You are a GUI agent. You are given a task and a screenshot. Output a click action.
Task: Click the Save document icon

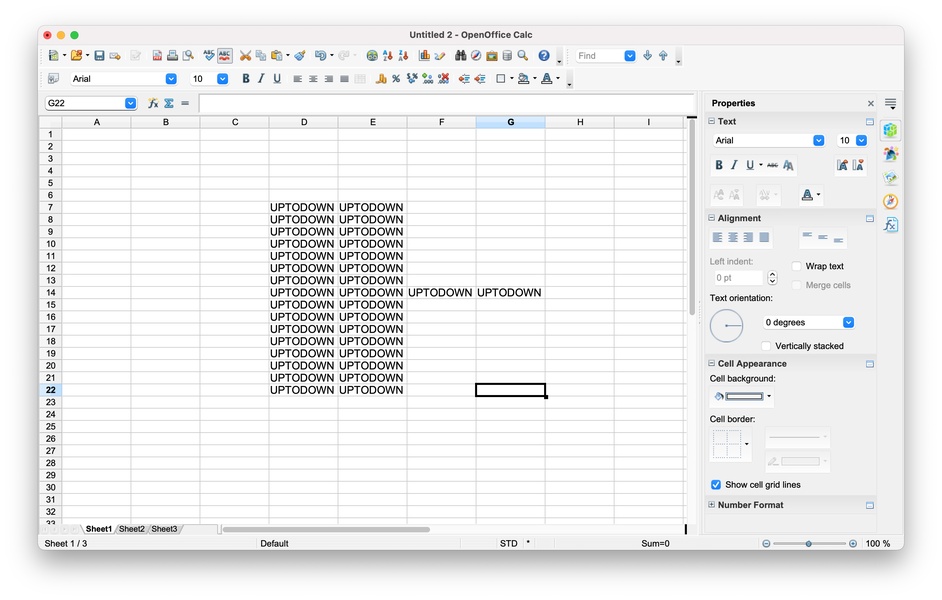[x=99, y=56]
